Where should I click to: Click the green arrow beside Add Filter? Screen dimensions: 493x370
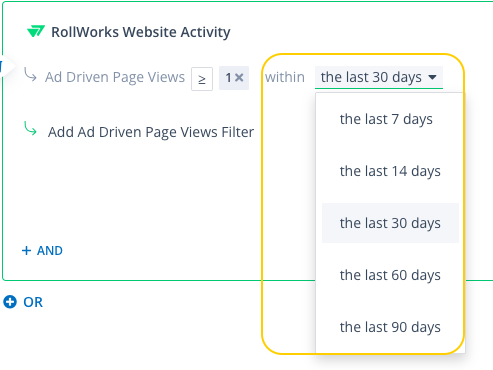(x=30, y=129)
